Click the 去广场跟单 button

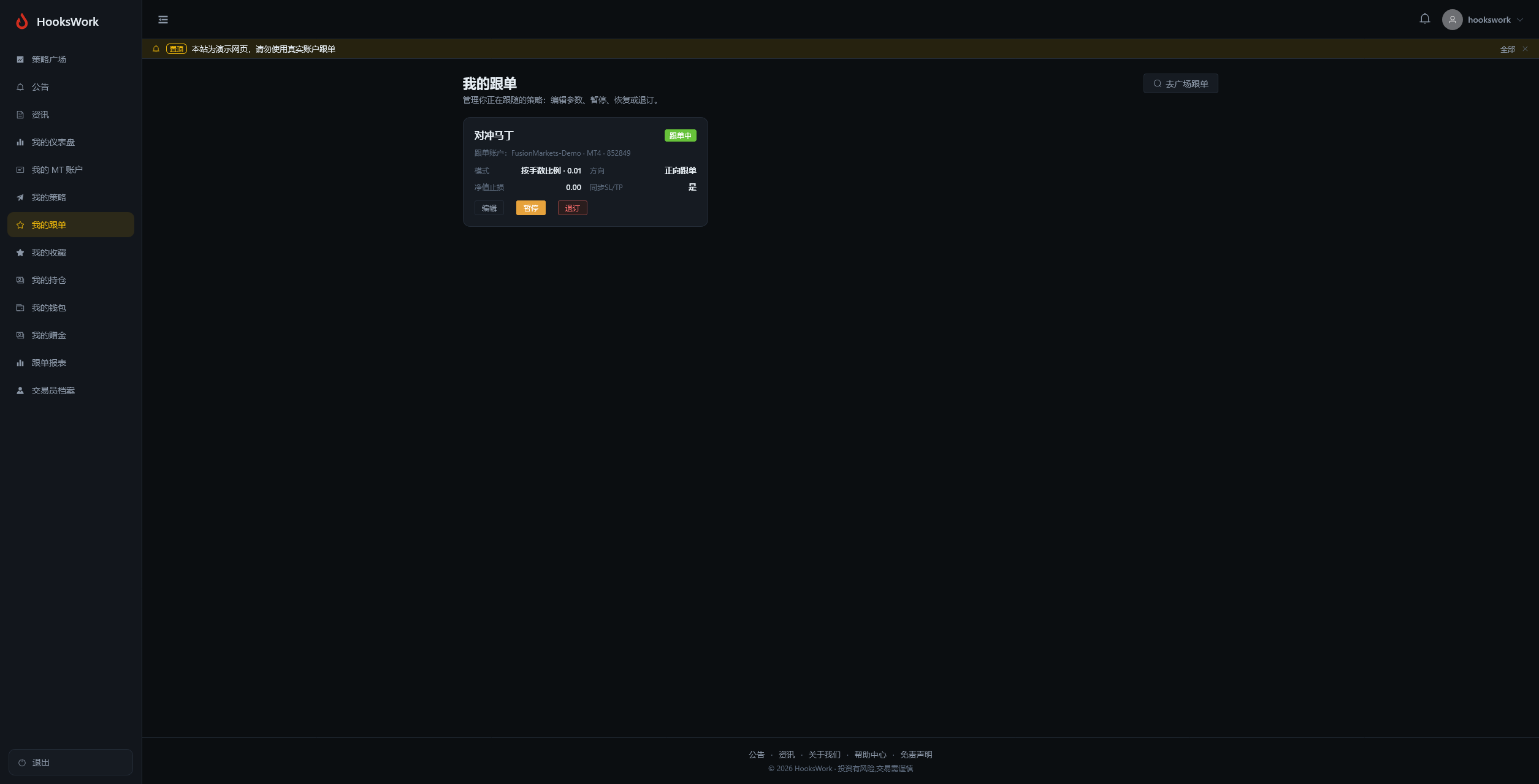tap(1180, 83)
